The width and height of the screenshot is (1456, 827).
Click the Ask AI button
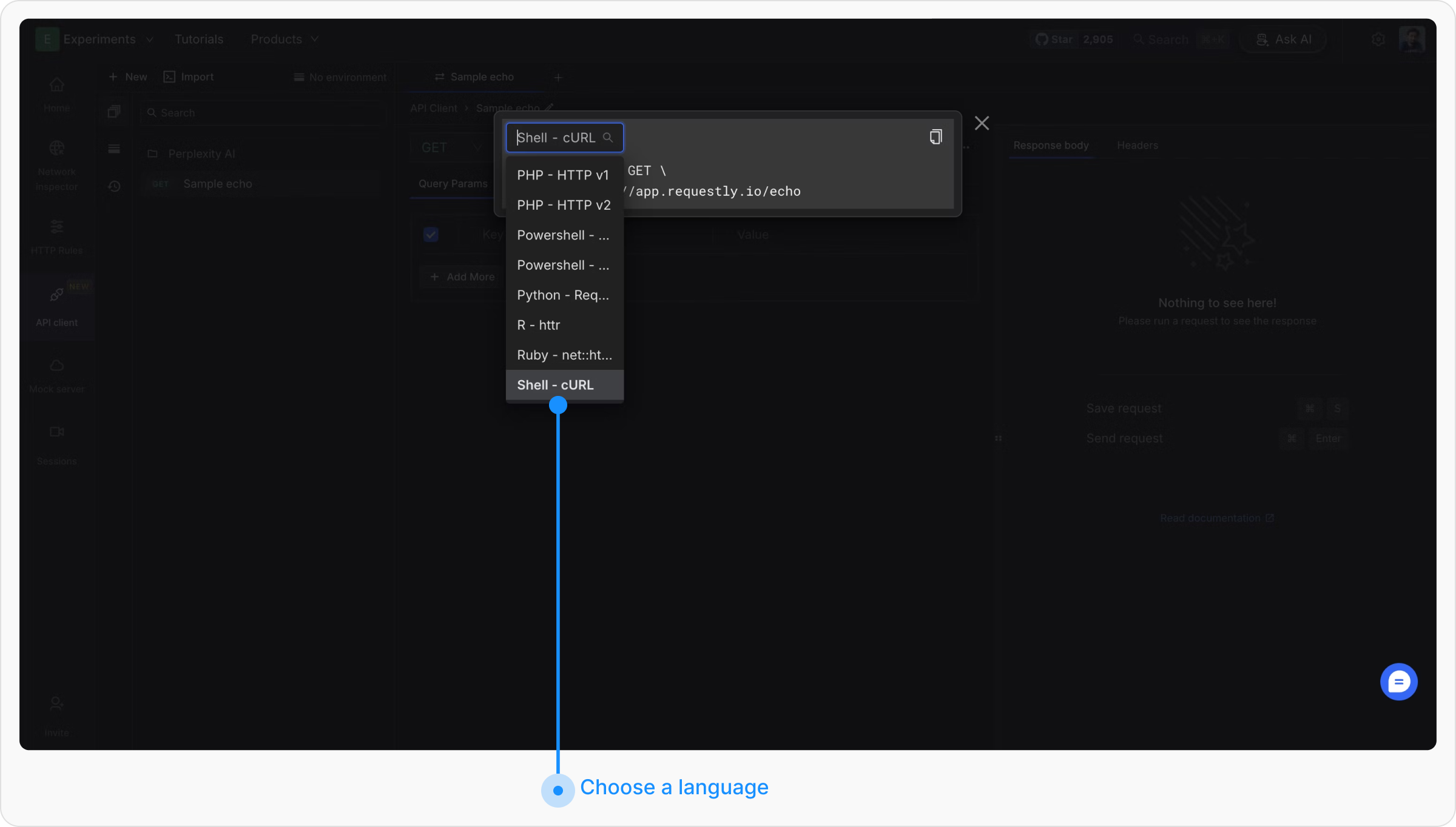click(1284, 39)
